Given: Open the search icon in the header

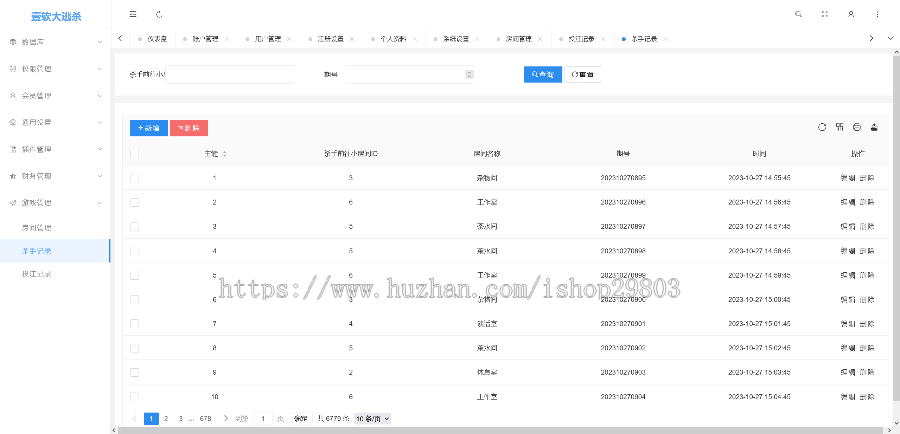Looking at the screenshot, I should (x=797, y=15).
